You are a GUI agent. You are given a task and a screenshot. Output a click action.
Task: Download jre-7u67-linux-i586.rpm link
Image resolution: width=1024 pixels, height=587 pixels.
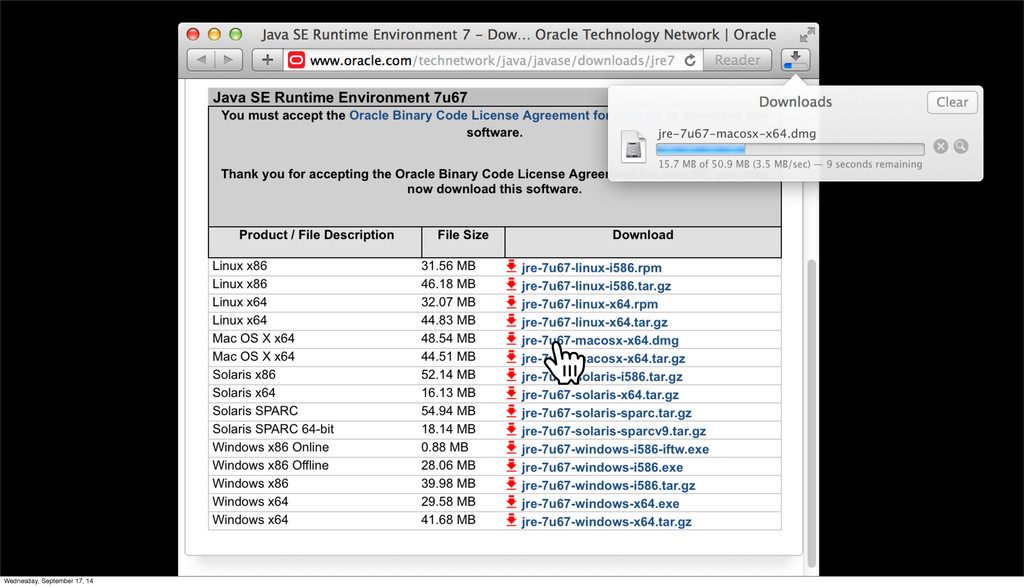tap(592, 268)
